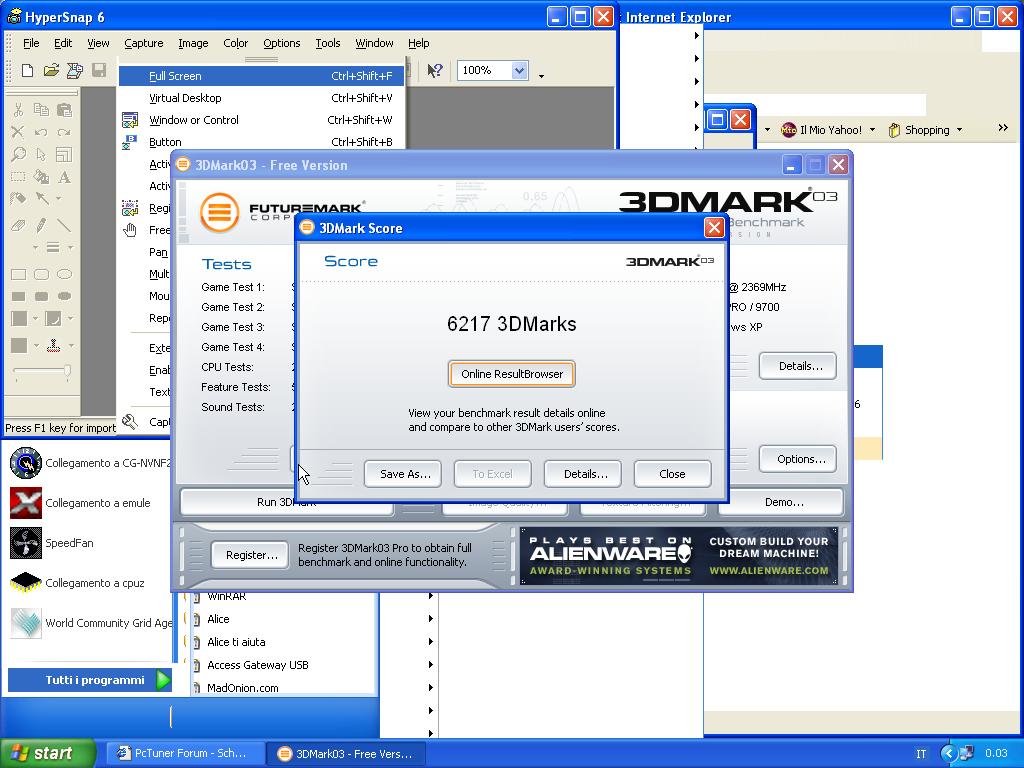Select the filled rectangle shape tool
Screen dimensions: 1024x768
point(18,296)
